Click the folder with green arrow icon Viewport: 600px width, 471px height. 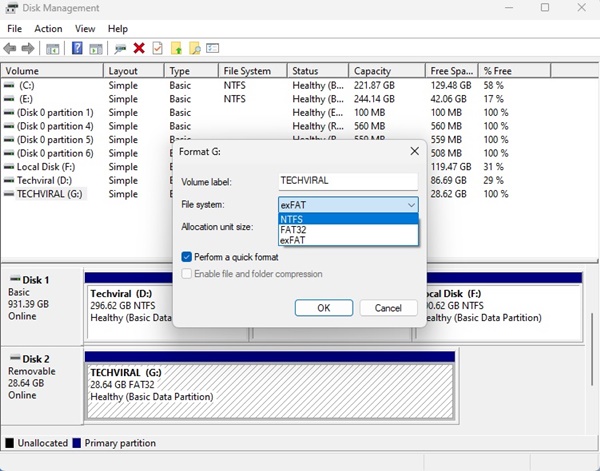(176, 48)
